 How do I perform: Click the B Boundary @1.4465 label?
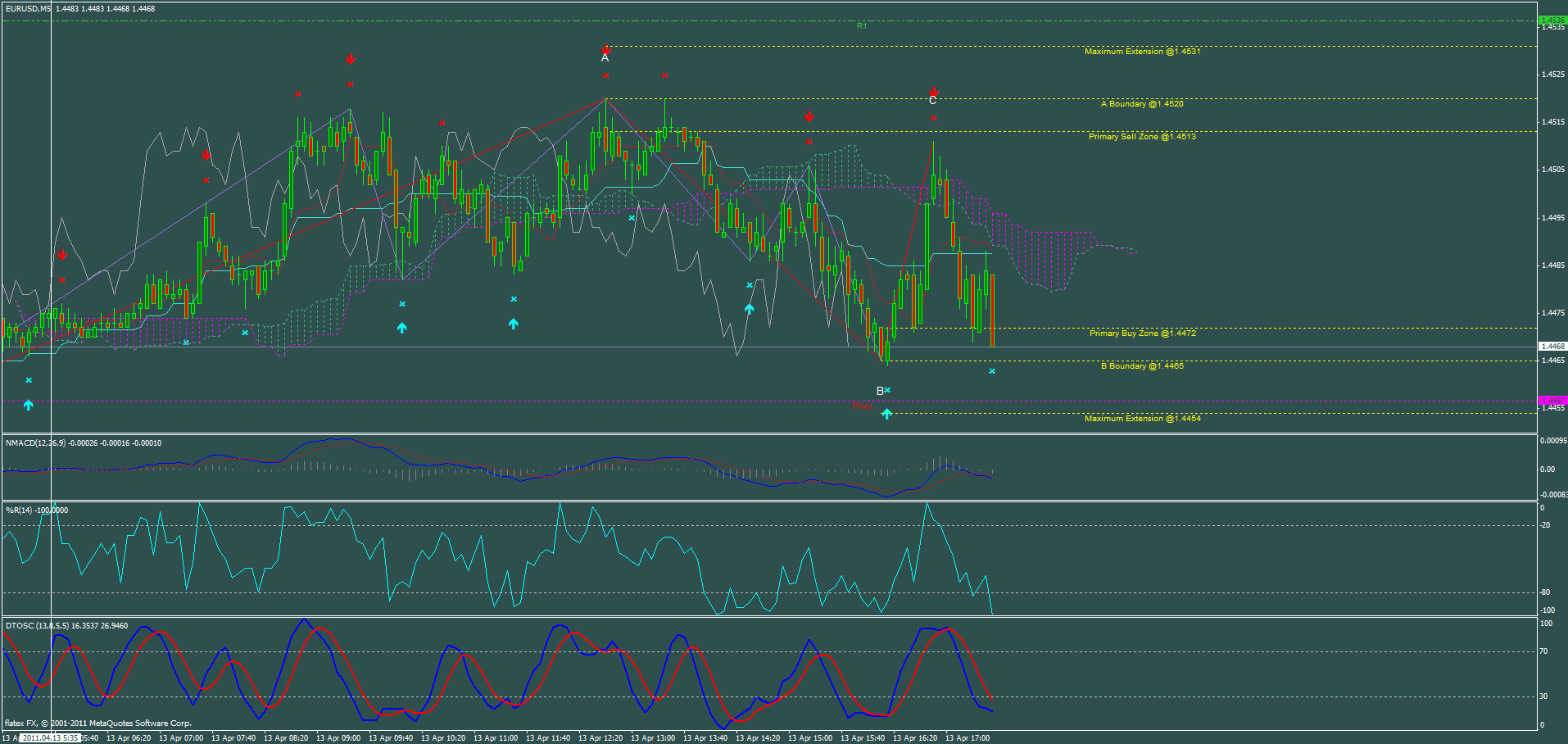pos(1142,365)
